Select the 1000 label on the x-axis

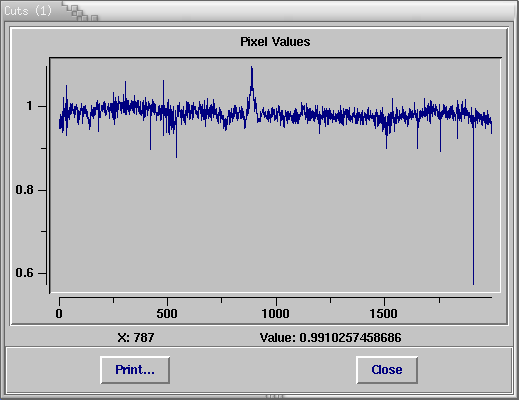coord(275,314)
